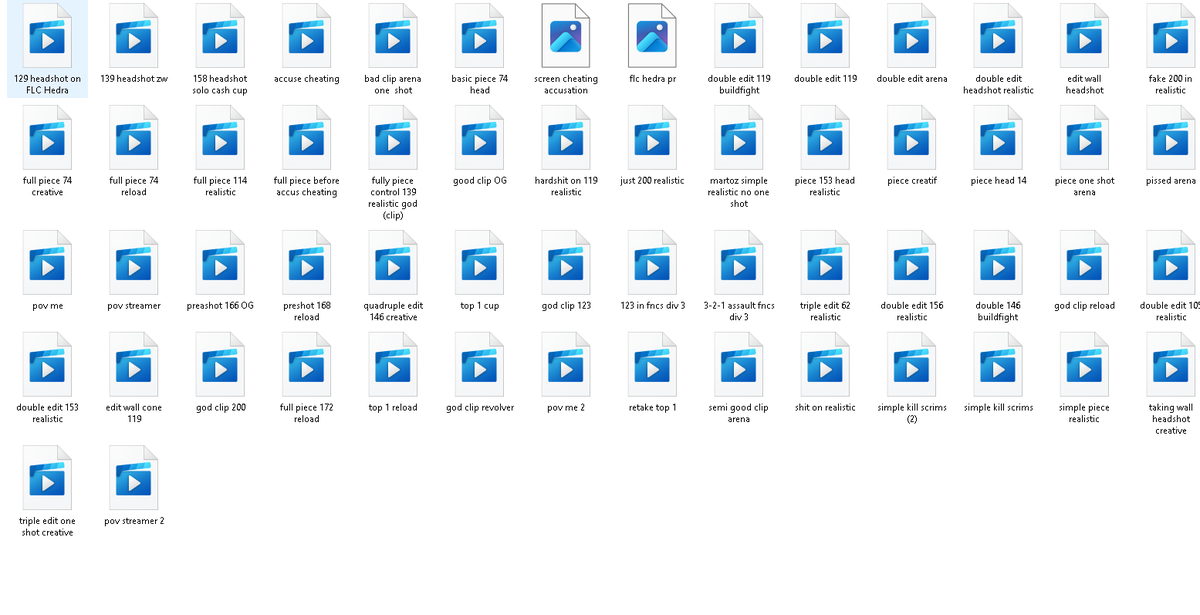
Task: Click the '158 headshot solo cash cup' video
Action: (x=220, y=37)
